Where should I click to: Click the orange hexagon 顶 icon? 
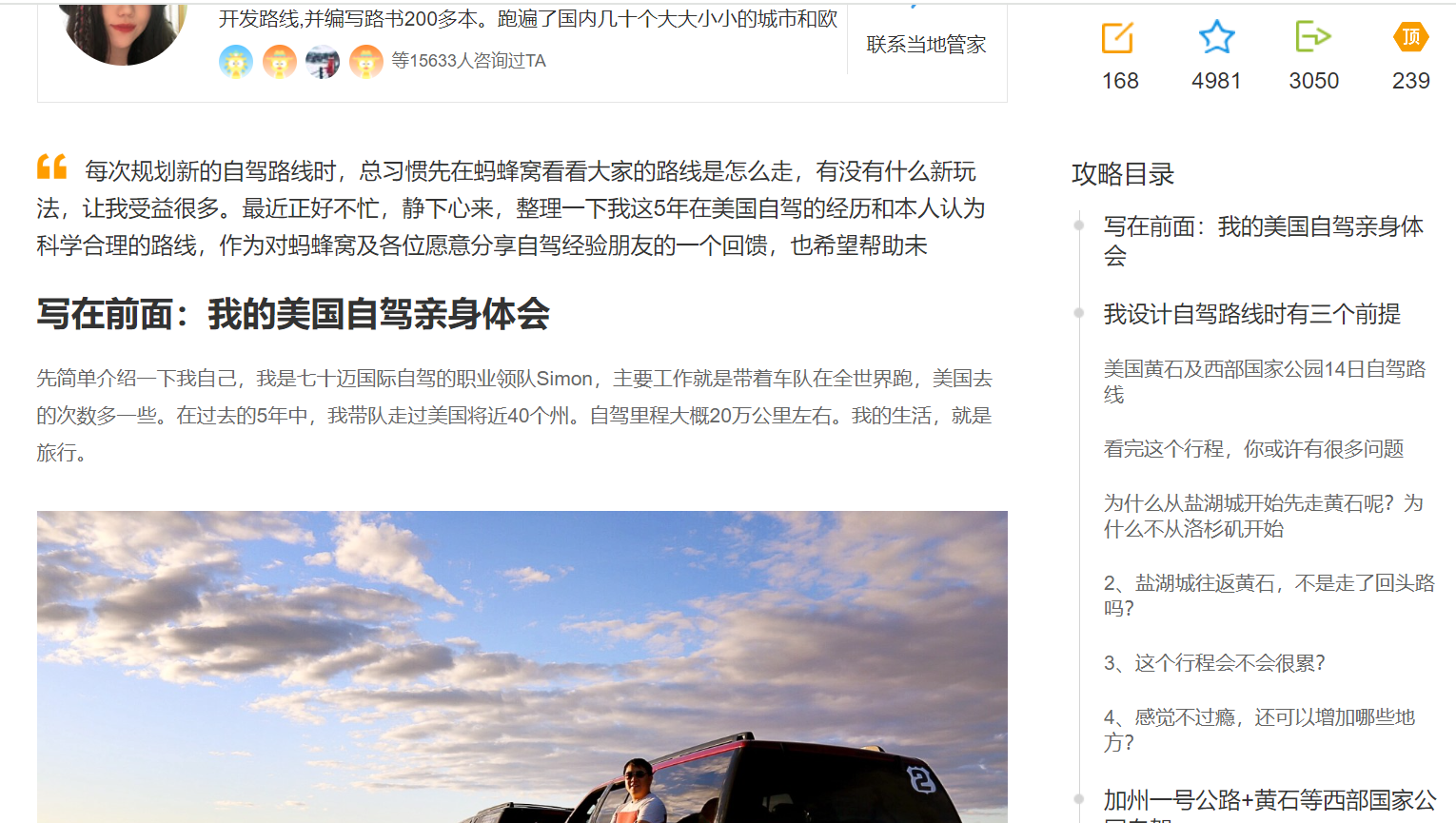coord(1410,37)
